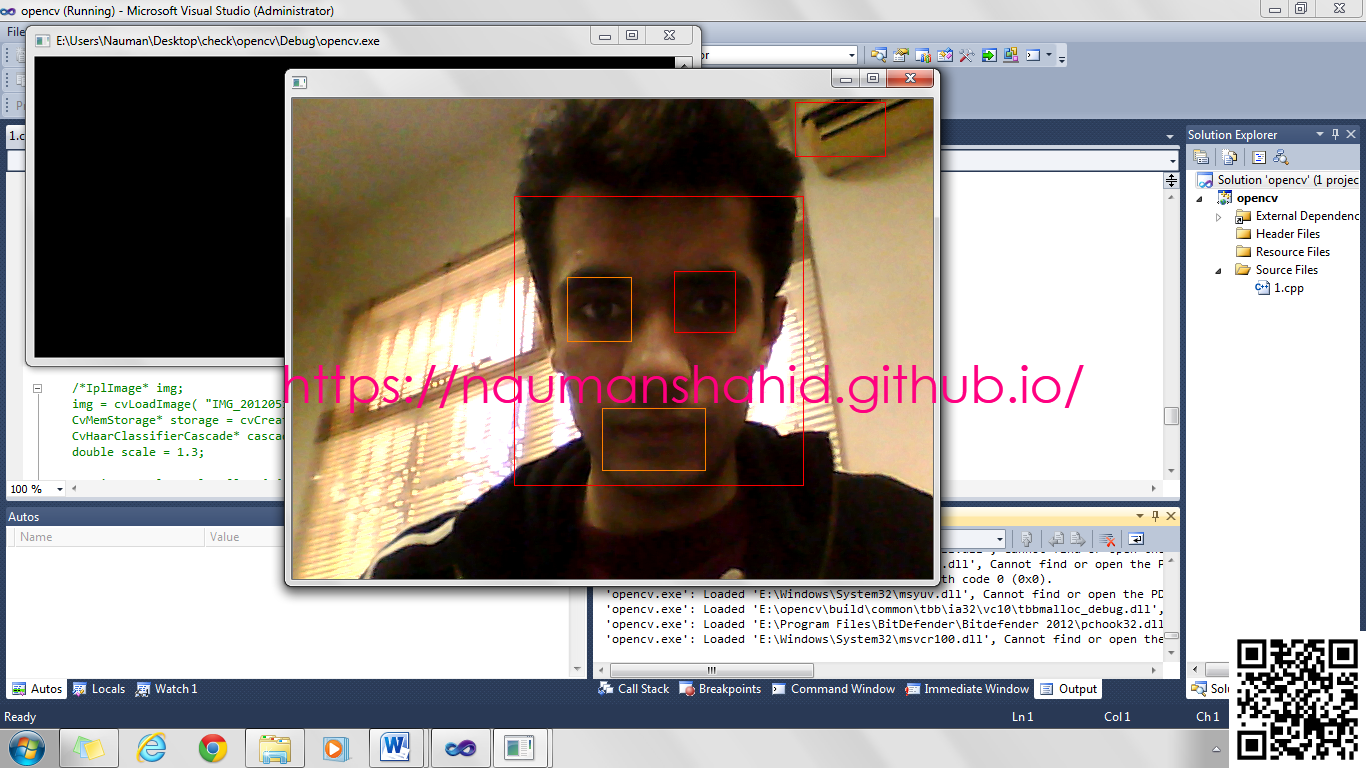Open Solution Explorer window position dropdown
Screen dimensions: 1366x768
tap(1319, 134)
